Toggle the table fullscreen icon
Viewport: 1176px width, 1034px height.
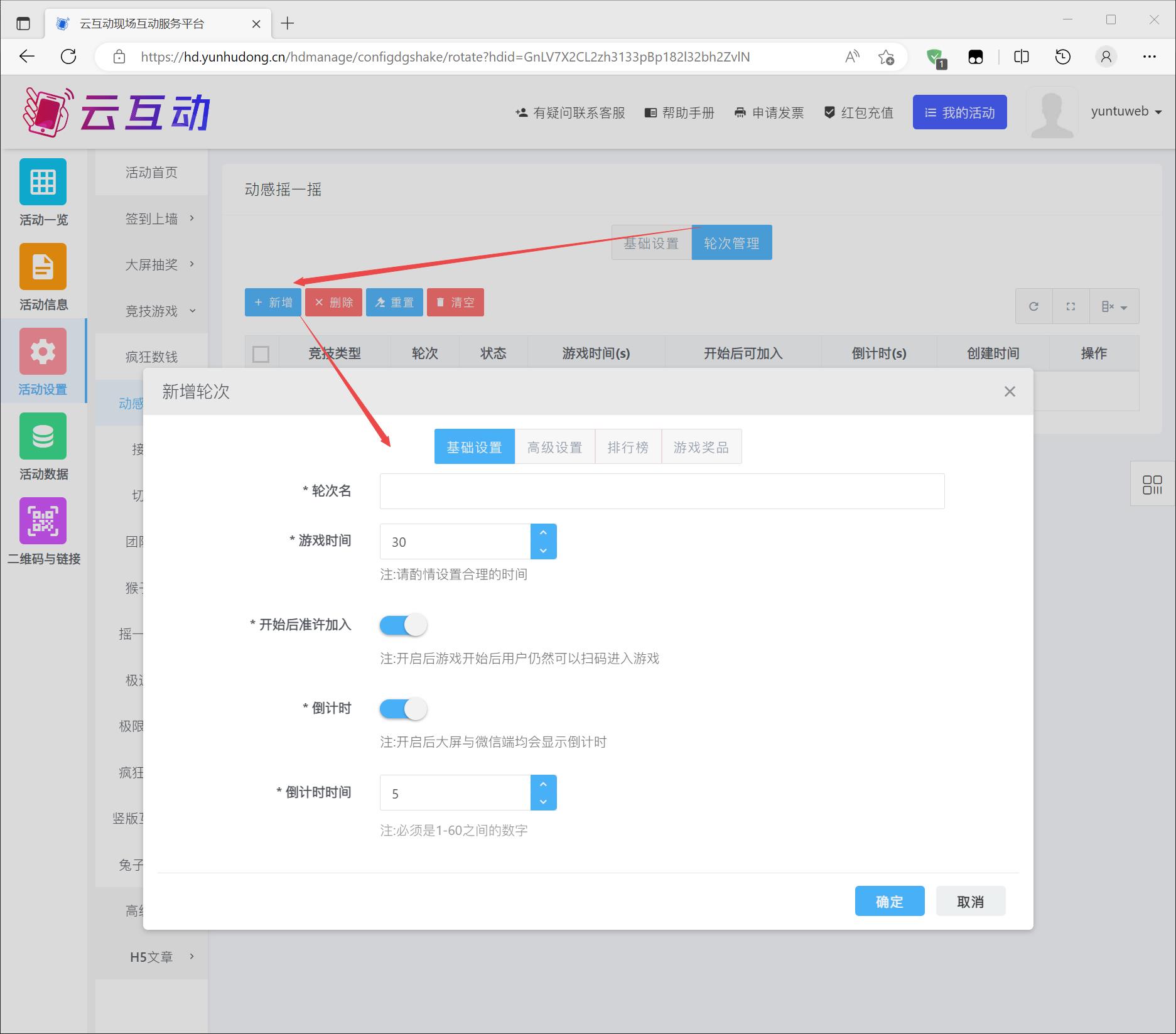pos(1071,306)
